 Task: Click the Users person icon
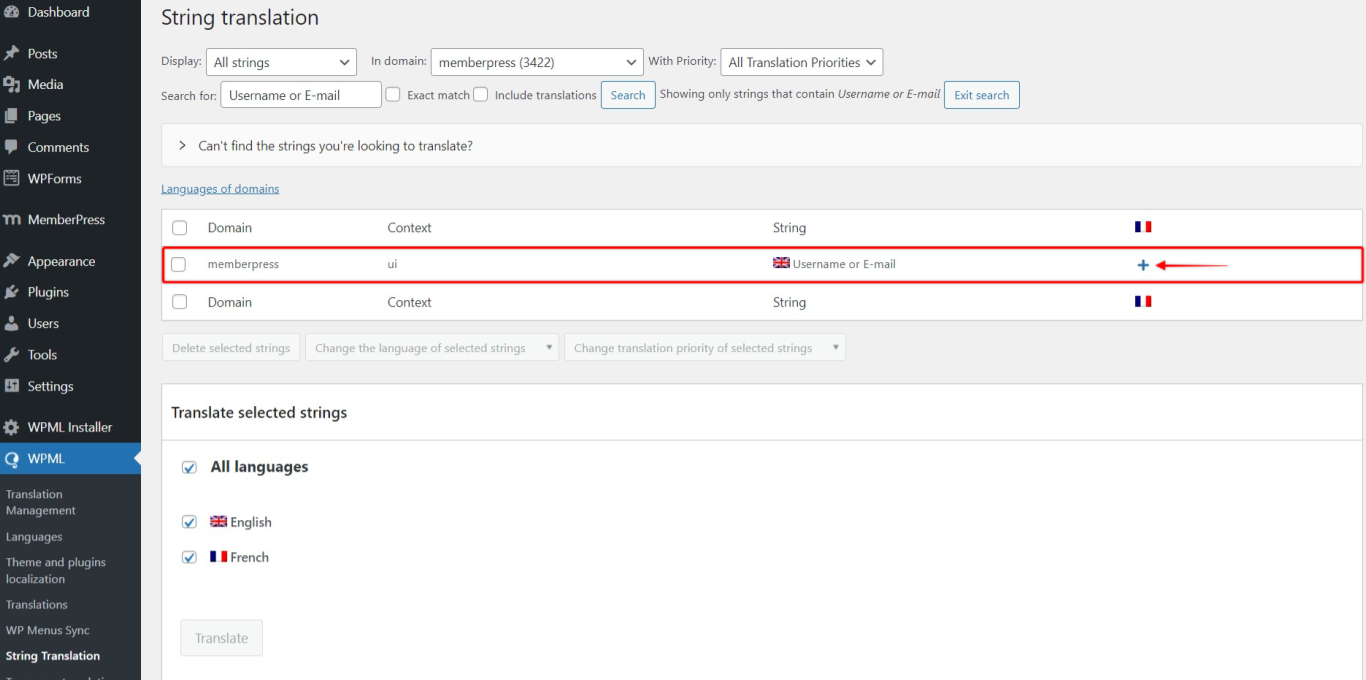(12, 323)
